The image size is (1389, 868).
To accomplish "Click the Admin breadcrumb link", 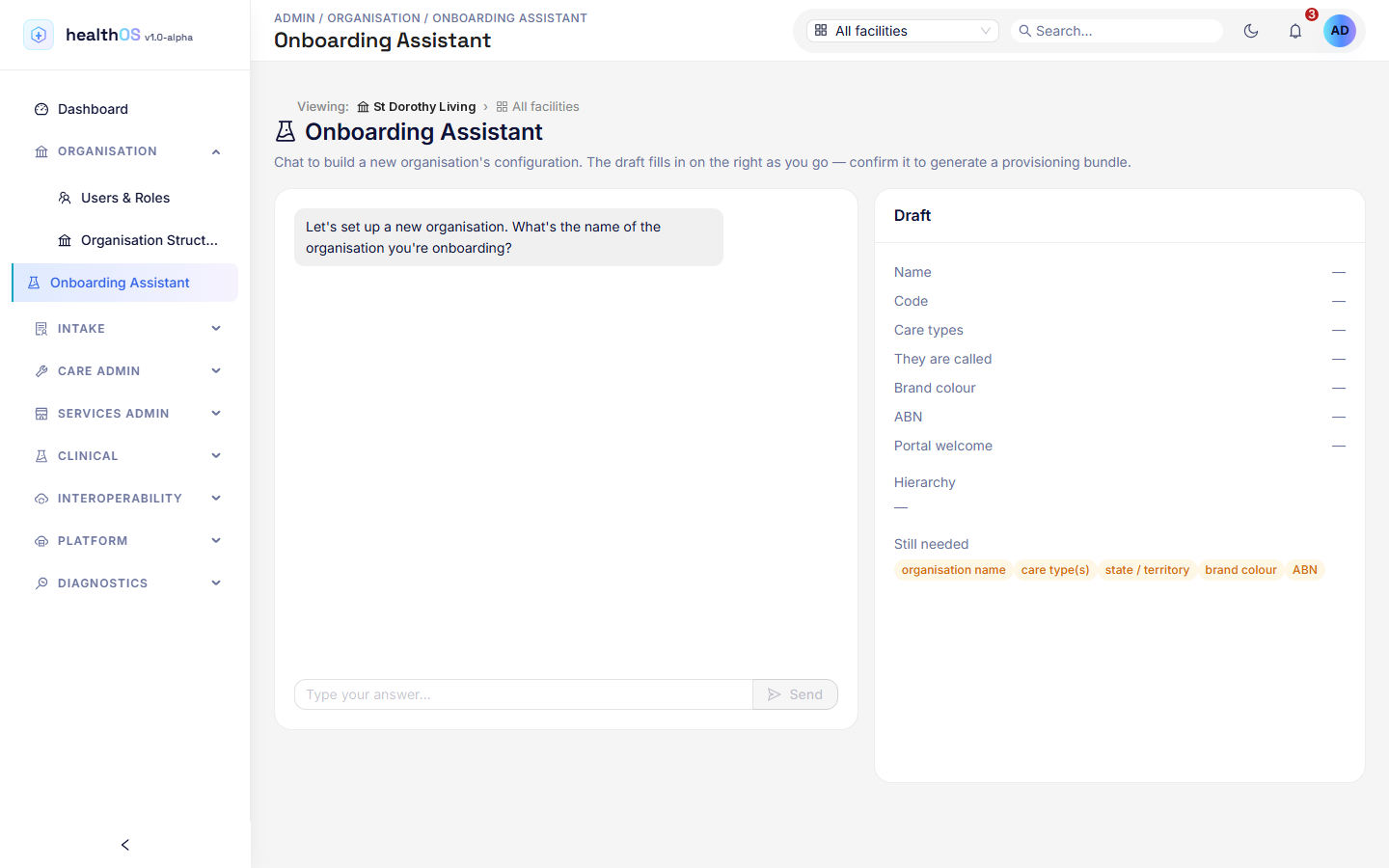I will click(x=294, y=18).
